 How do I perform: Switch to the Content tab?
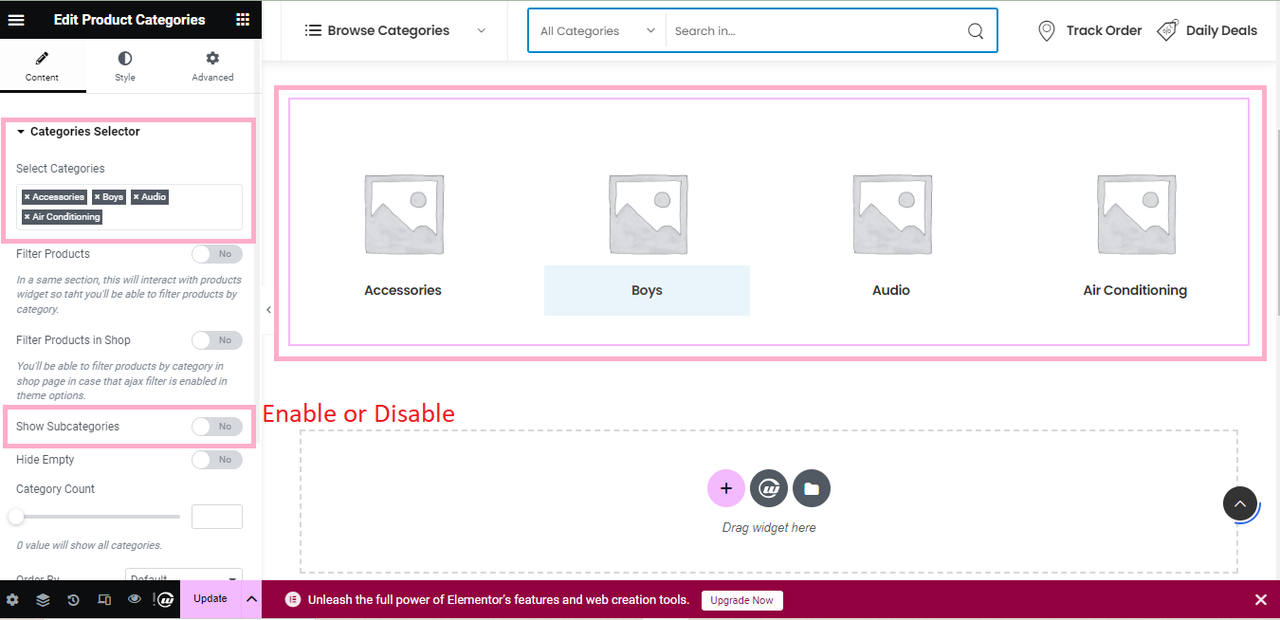point(42,67)
